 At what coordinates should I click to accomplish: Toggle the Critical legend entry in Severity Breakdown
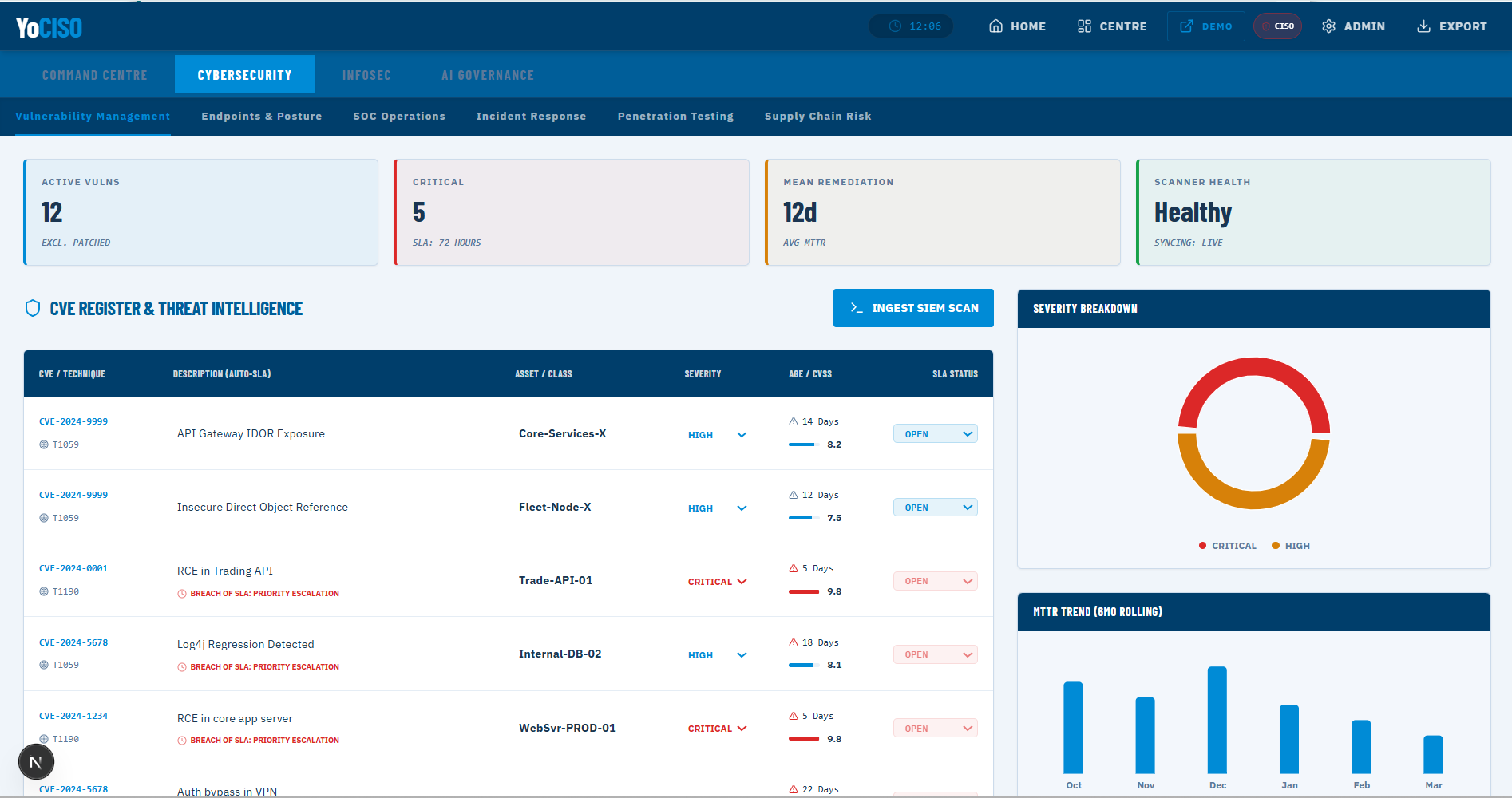[x=1228, y=546]
